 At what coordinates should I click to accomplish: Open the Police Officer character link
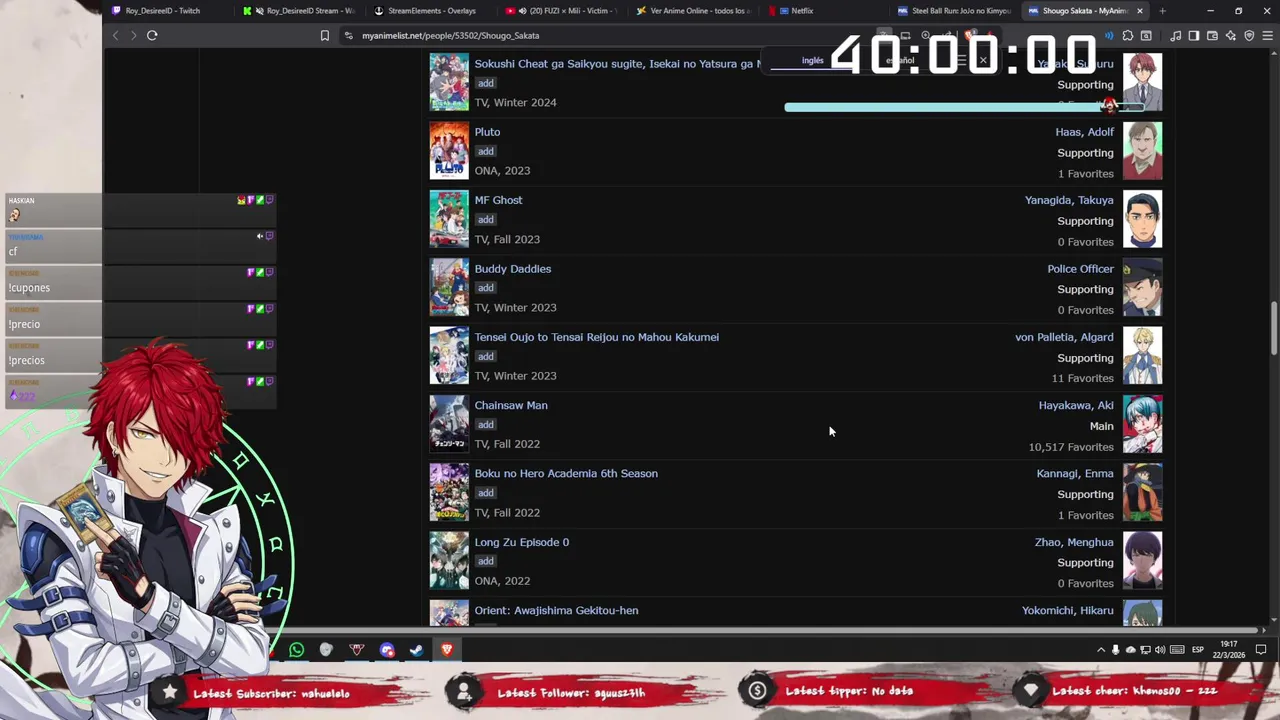coord(1080,269)
